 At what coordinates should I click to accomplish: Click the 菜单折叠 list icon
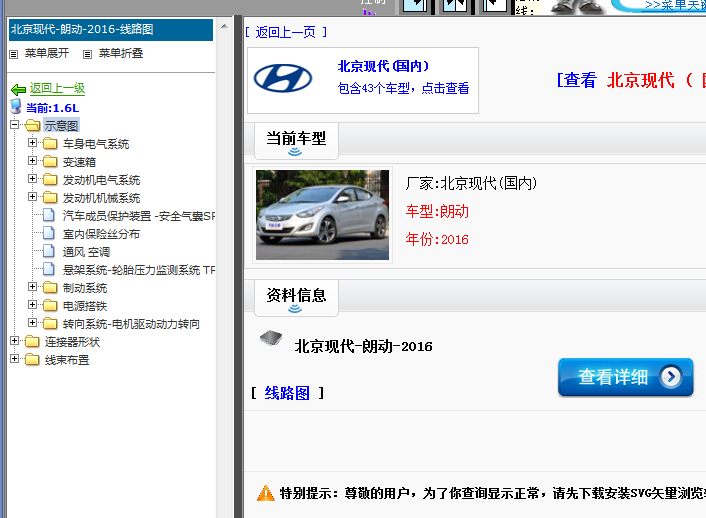(x=88, y=55)
